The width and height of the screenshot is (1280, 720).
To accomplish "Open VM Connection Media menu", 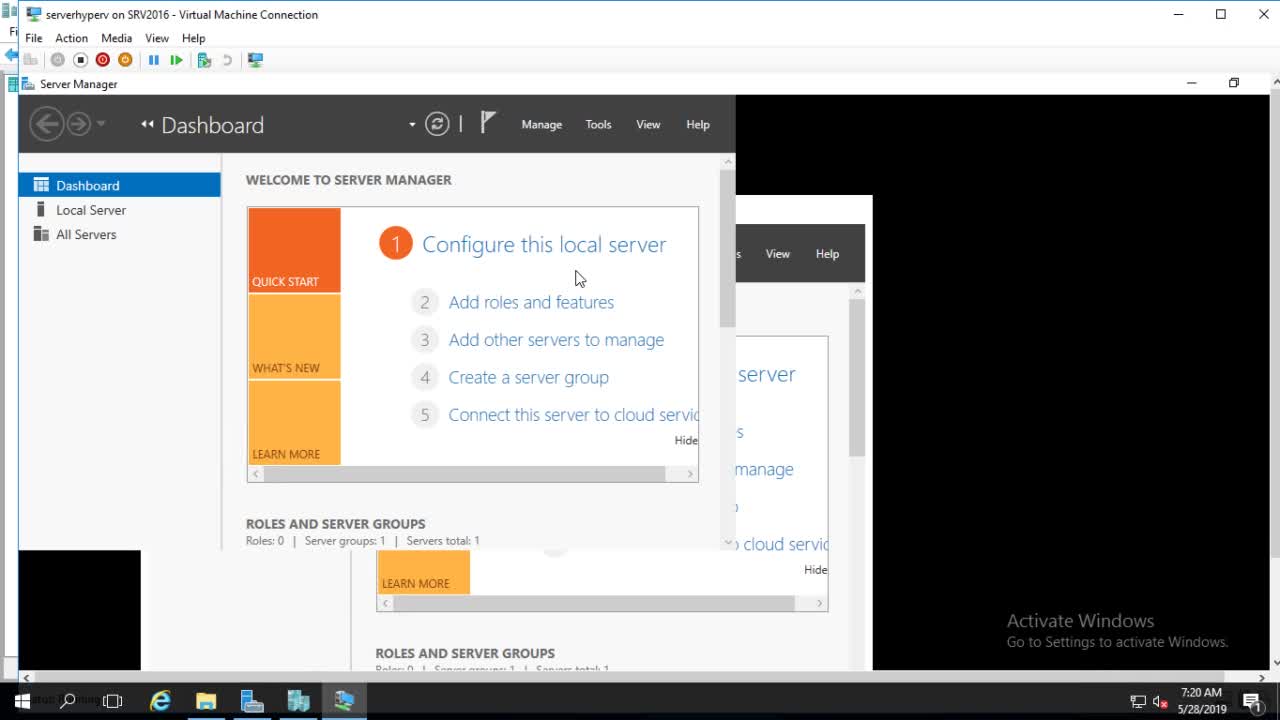I will click(117, 38).
